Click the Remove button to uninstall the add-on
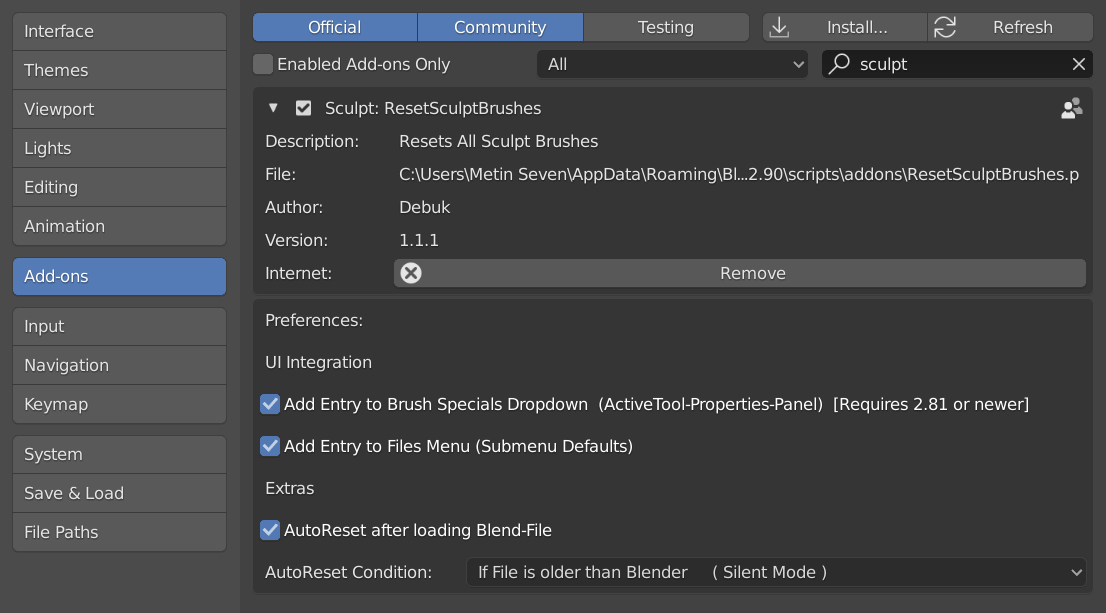This screenshot has height=613, width=1106. click(753, 272)
